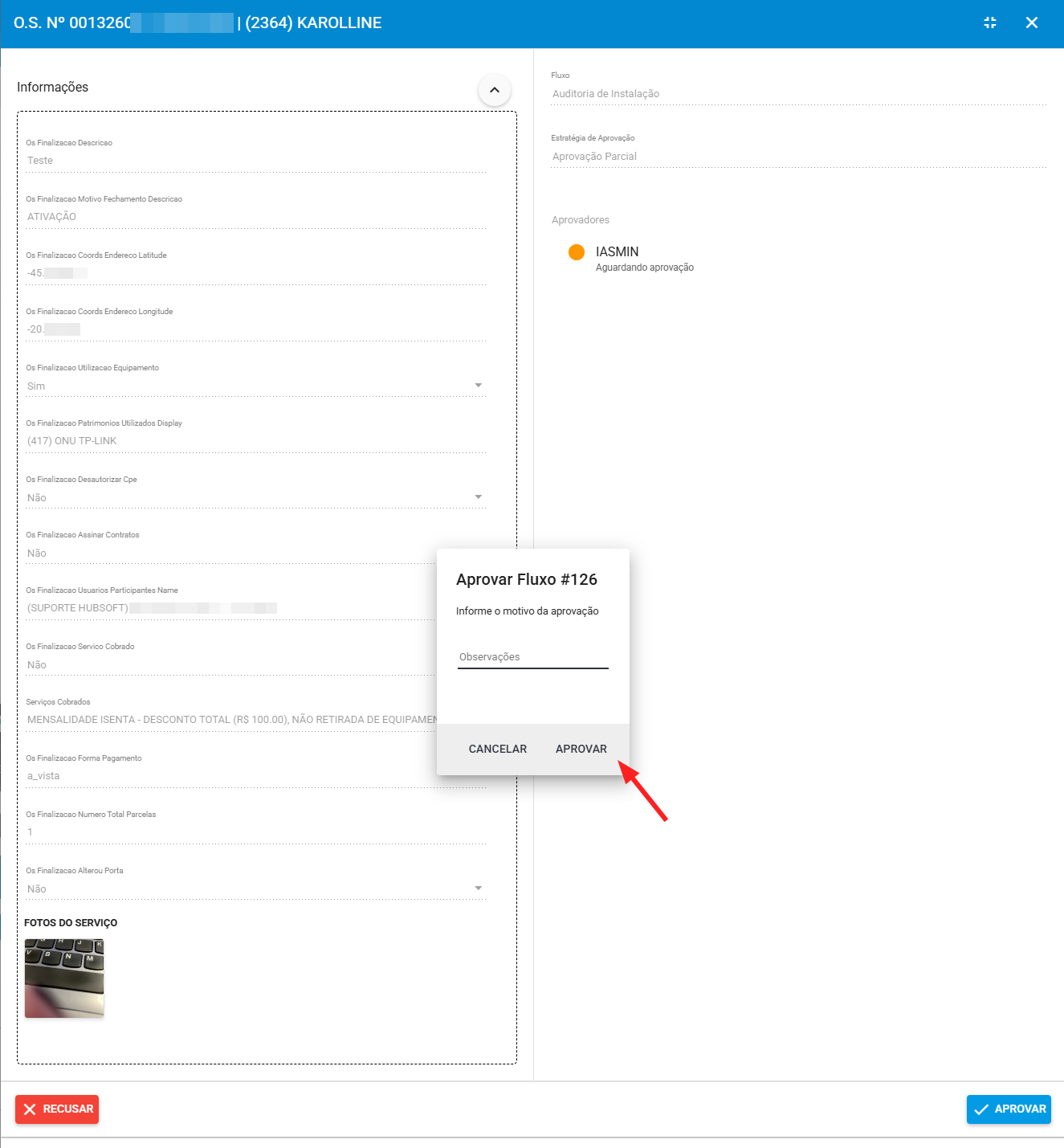Select approver IASMIN in Aprovadores list
Screen dimensions: 1064x1148
coord(617,252)
